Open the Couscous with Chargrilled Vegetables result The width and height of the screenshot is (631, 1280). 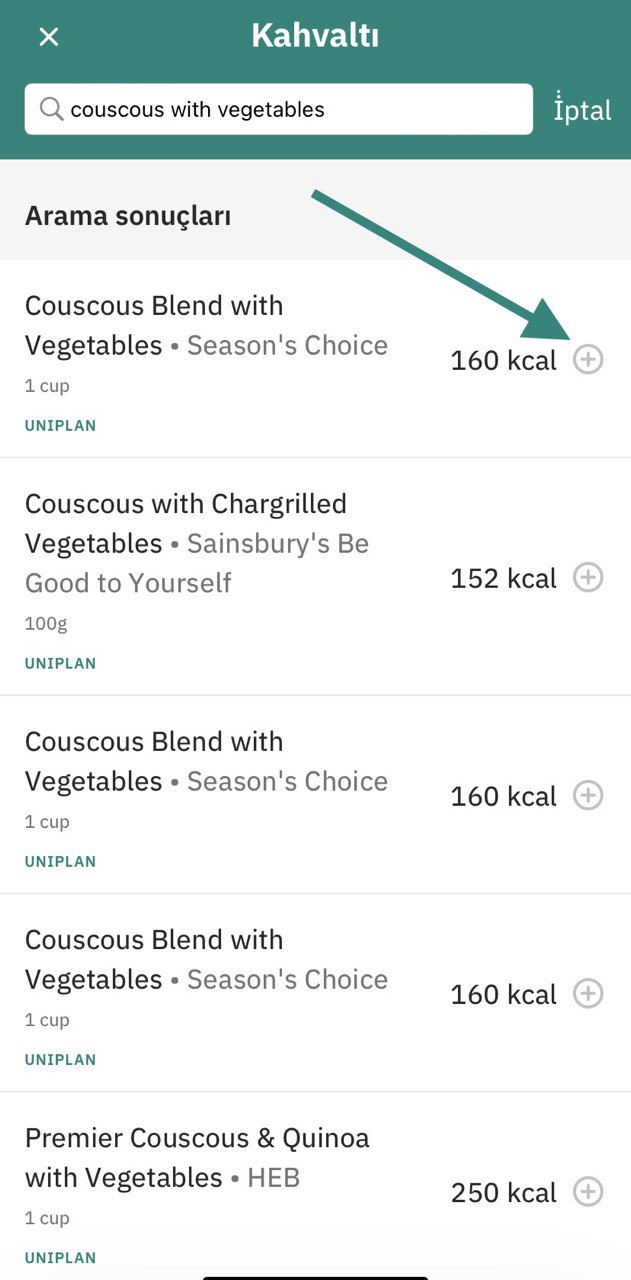pos(315,577)
